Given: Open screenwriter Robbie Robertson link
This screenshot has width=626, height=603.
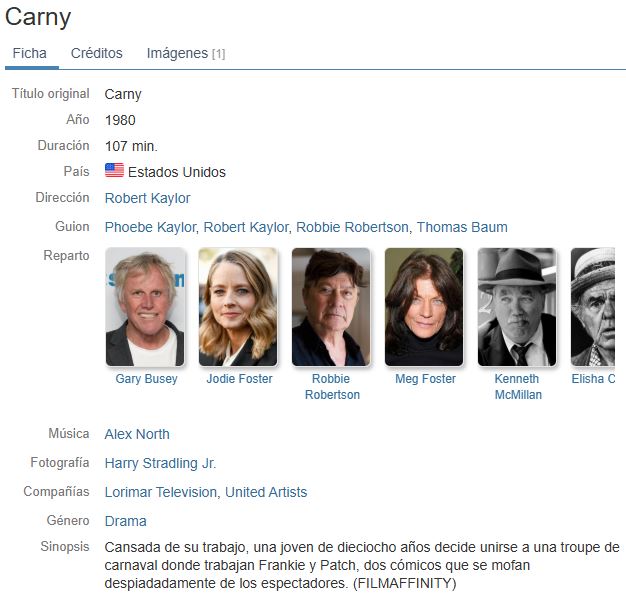Looking at the screenshot, I should point(352,227).
